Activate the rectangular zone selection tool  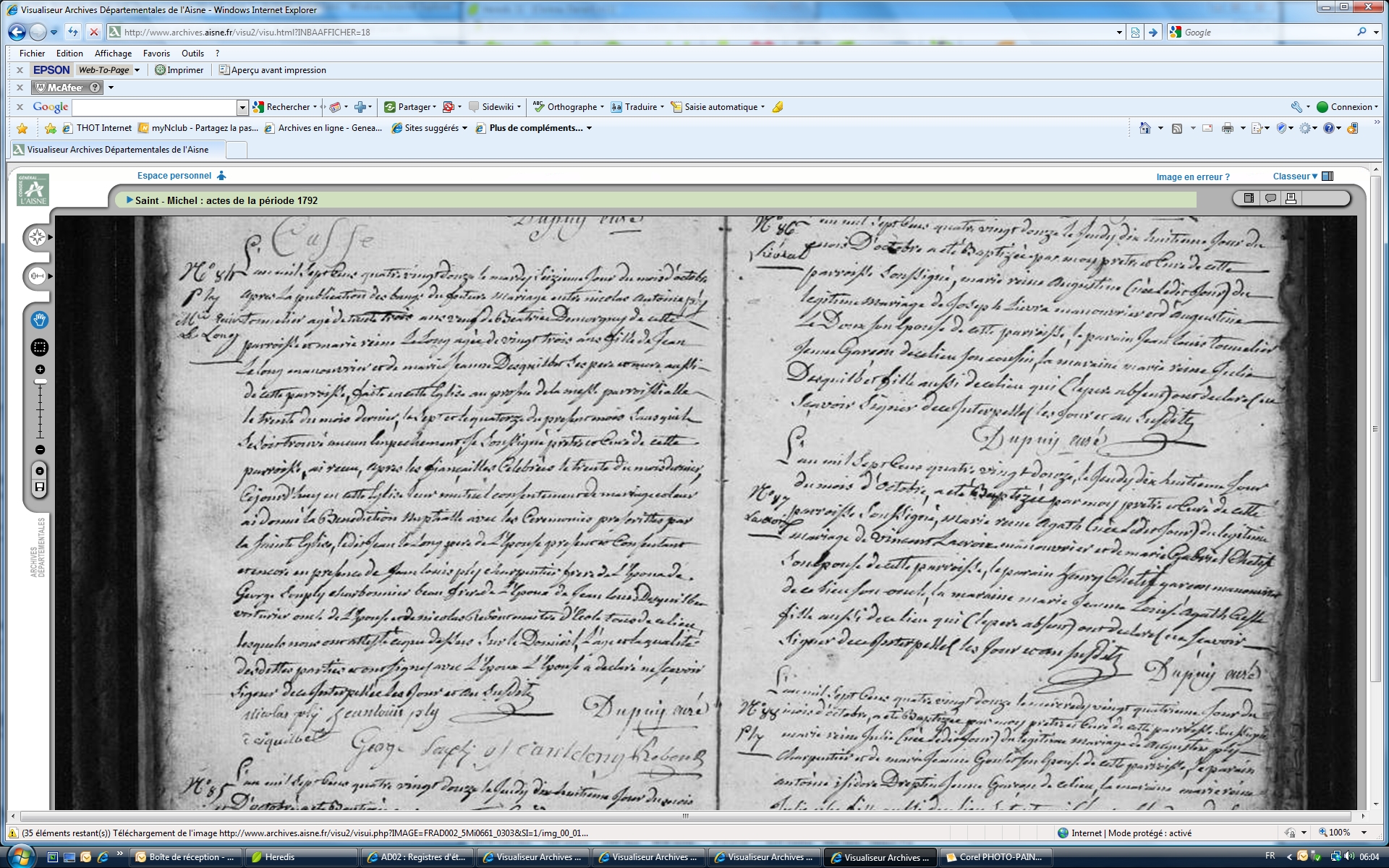[x=39, y=348]
